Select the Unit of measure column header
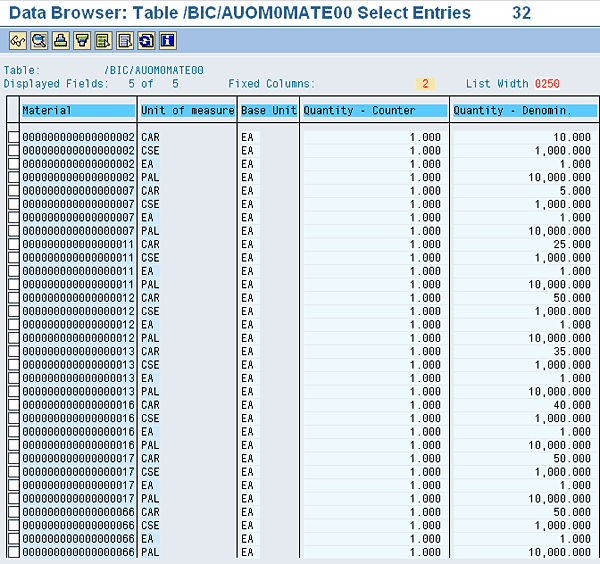The height and width of the screenshot is (564, 600). click(187, 110)
